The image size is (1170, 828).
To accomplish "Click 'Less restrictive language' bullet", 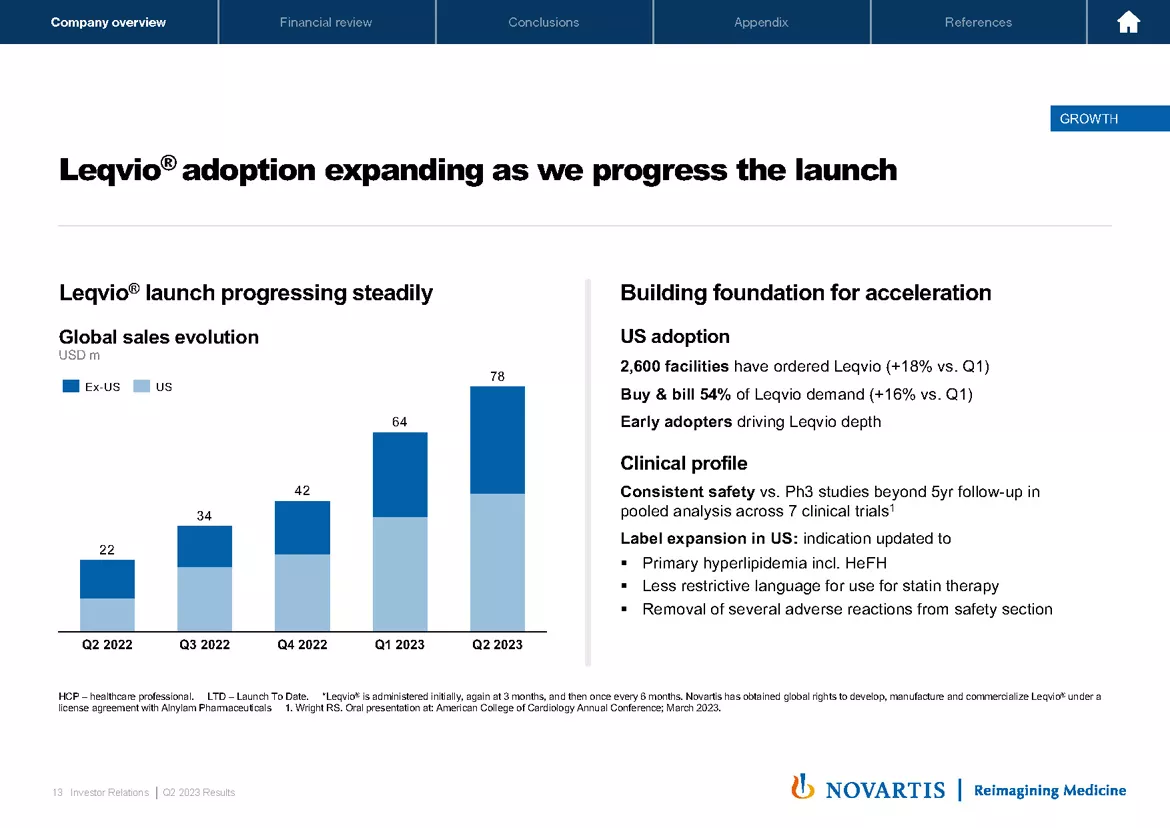I will (x=820, y=586).
